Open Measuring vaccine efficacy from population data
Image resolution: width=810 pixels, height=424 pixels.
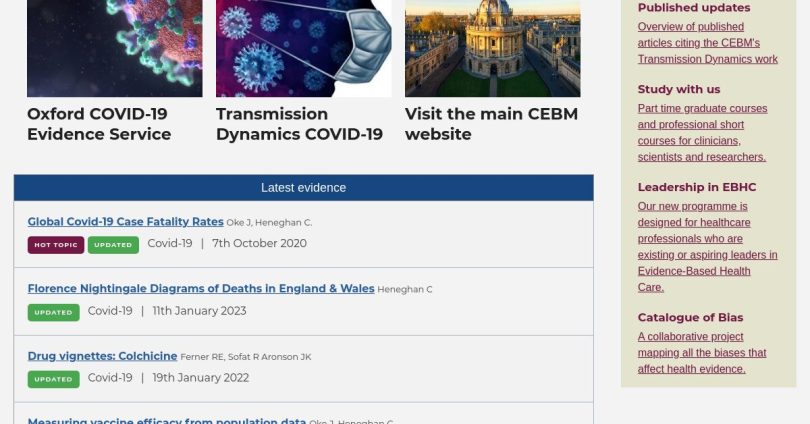pyautogui.click(x=166, y=421)
